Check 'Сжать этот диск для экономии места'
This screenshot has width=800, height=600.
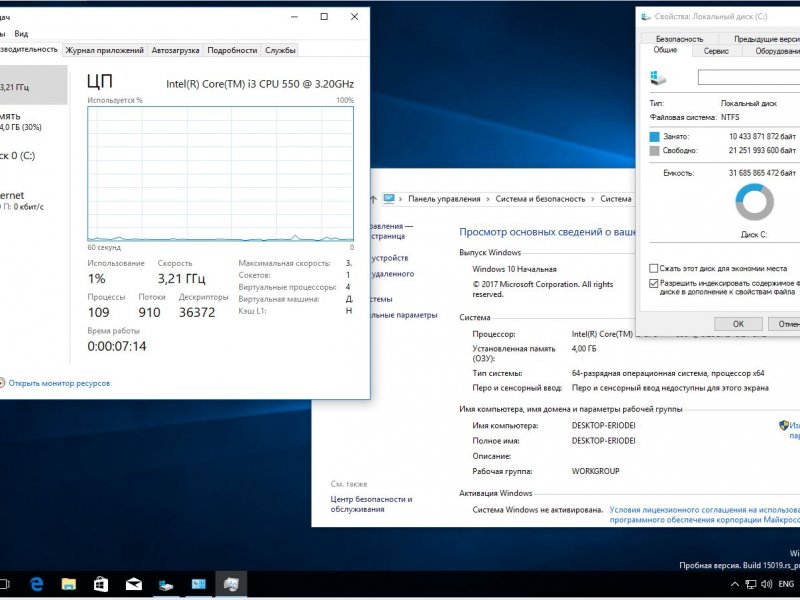pos(654,268)
